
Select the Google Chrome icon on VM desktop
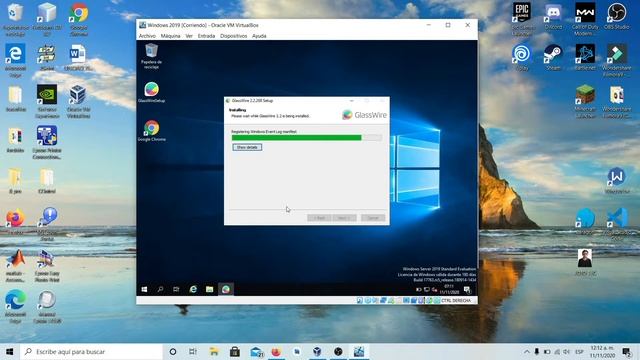tap(151, 131)
